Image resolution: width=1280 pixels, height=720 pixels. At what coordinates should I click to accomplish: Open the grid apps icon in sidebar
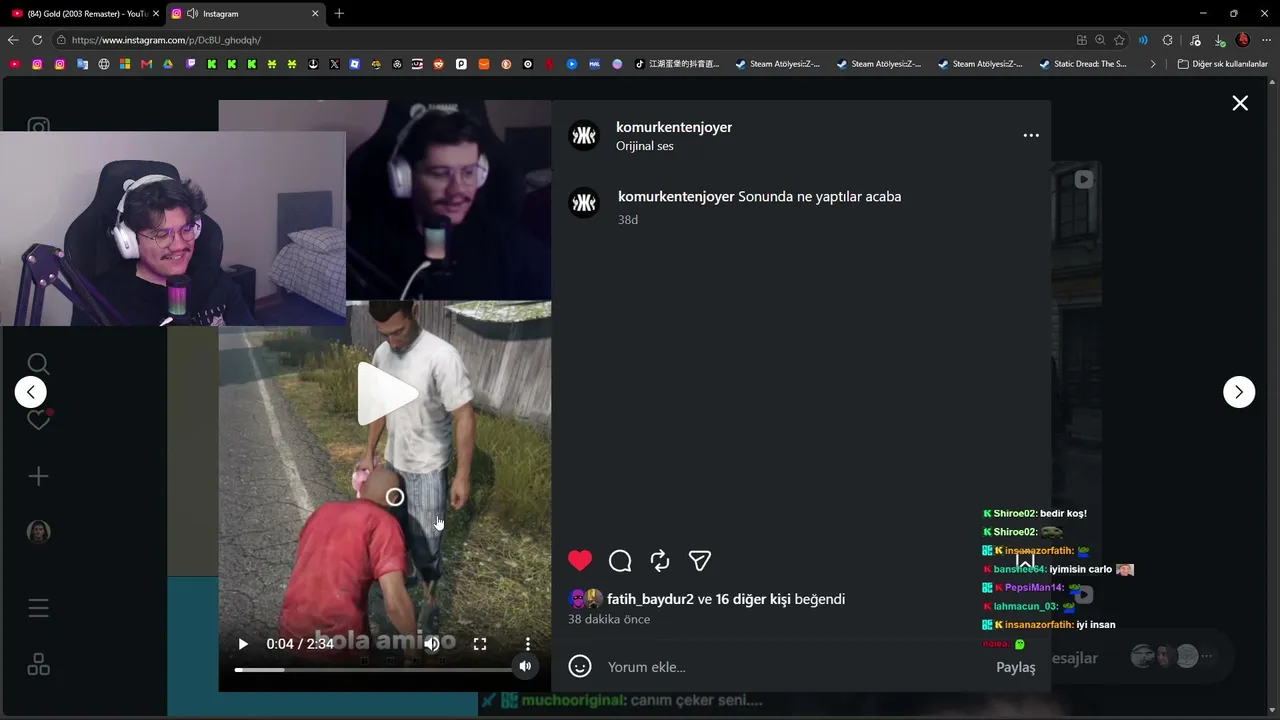pos(38,665)
